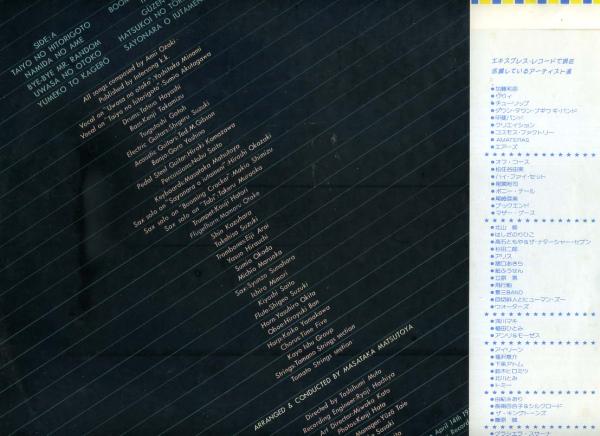Click the name 'Tsugutoshi Gotoh'
The height and width of the screenshot is (436, 600).
[x=163, y=121]
